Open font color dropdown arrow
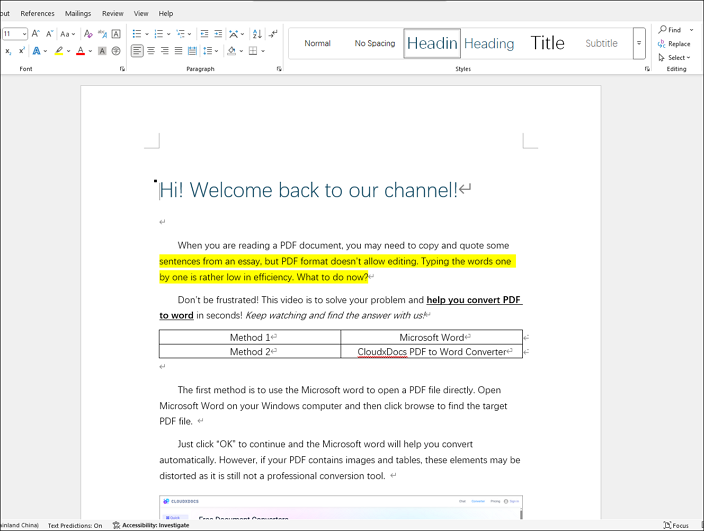 tap(90, 51)
